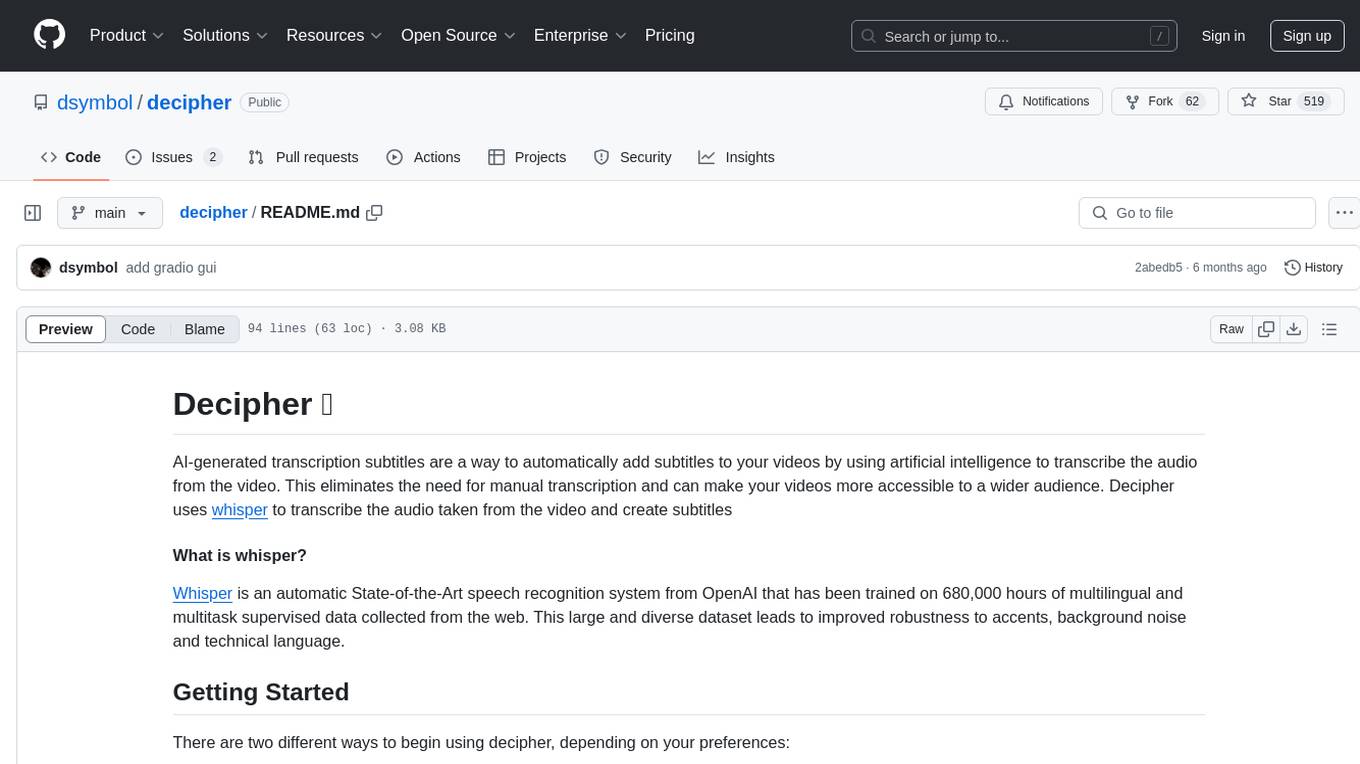Click the Fork count 62
This screenshot has width=1360, height=764.
(1192, 102)
